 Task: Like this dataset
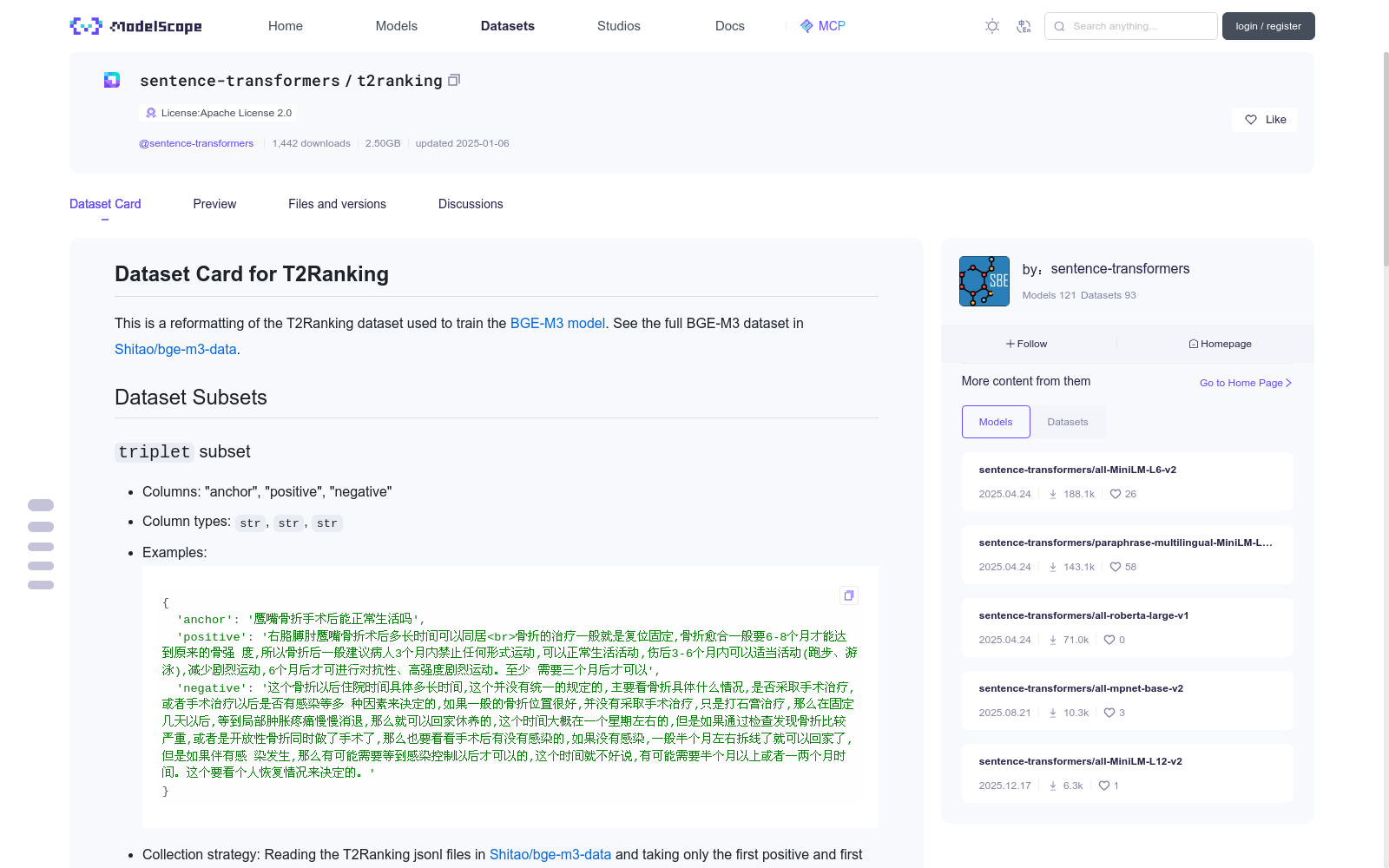[x=1264, y=120]
